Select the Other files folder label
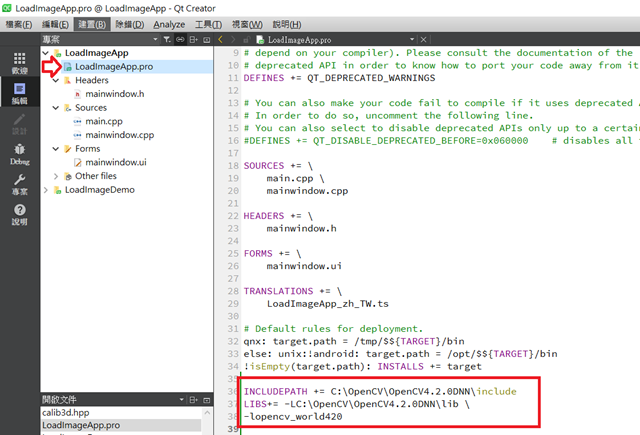This screenshot has width=640, height=435. tap(96, 176)
